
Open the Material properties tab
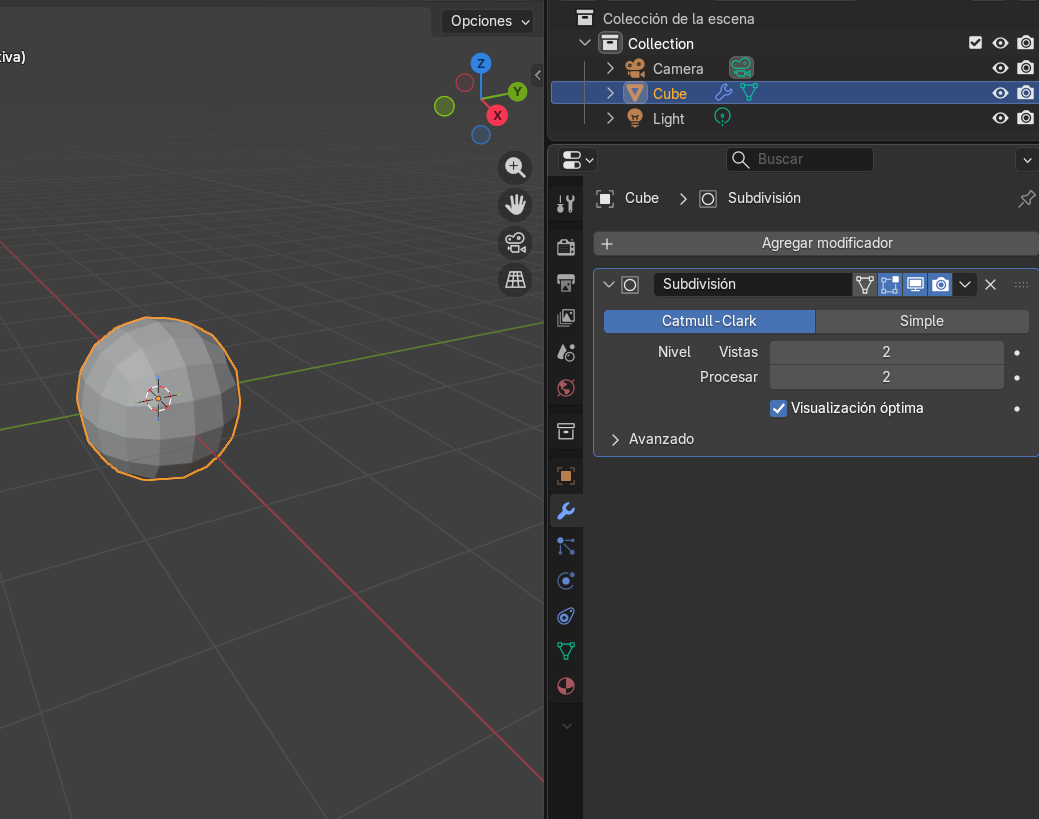(566, 686)
